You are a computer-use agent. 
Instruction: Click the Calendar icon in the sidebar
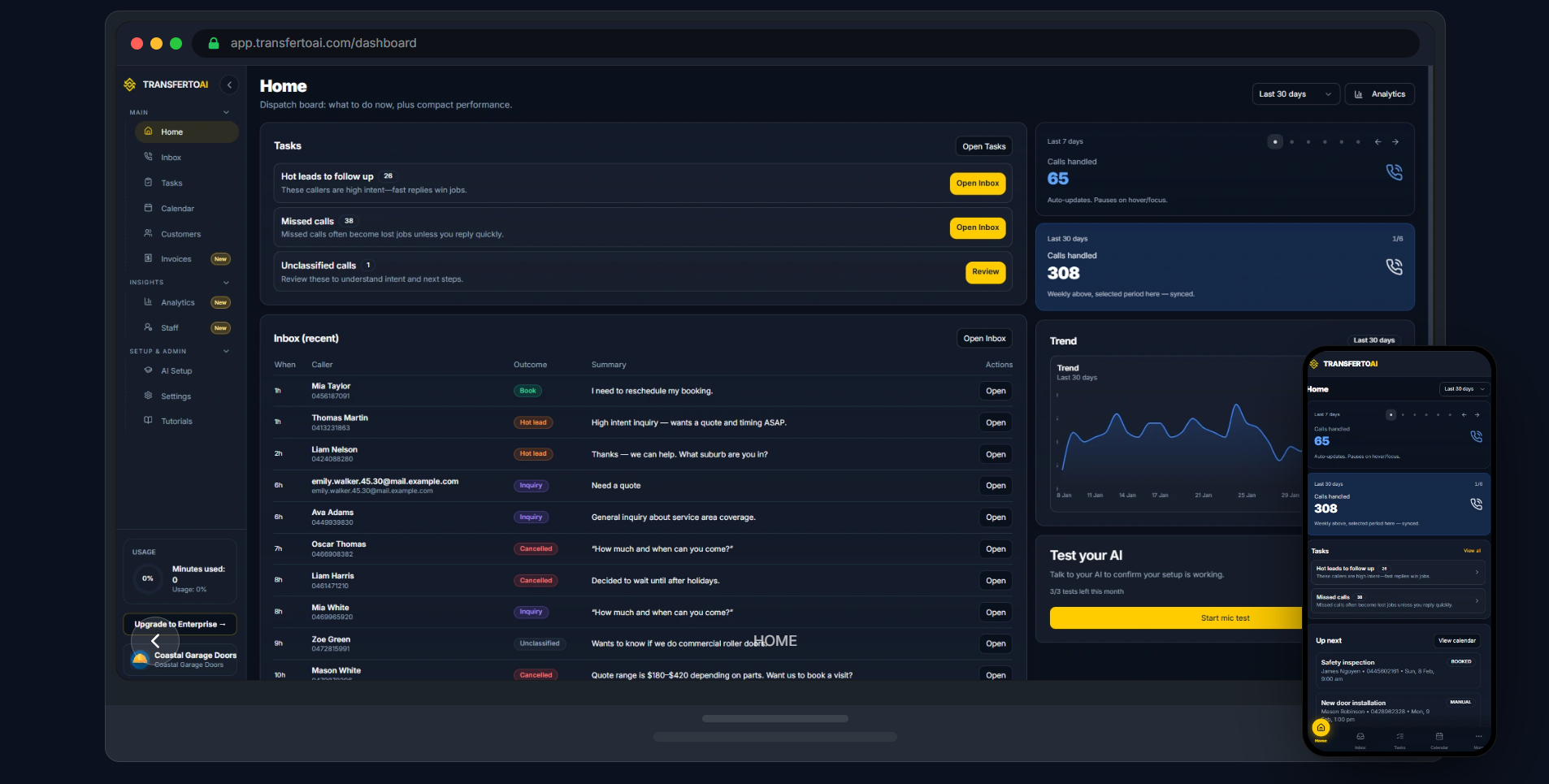(147, 208)
